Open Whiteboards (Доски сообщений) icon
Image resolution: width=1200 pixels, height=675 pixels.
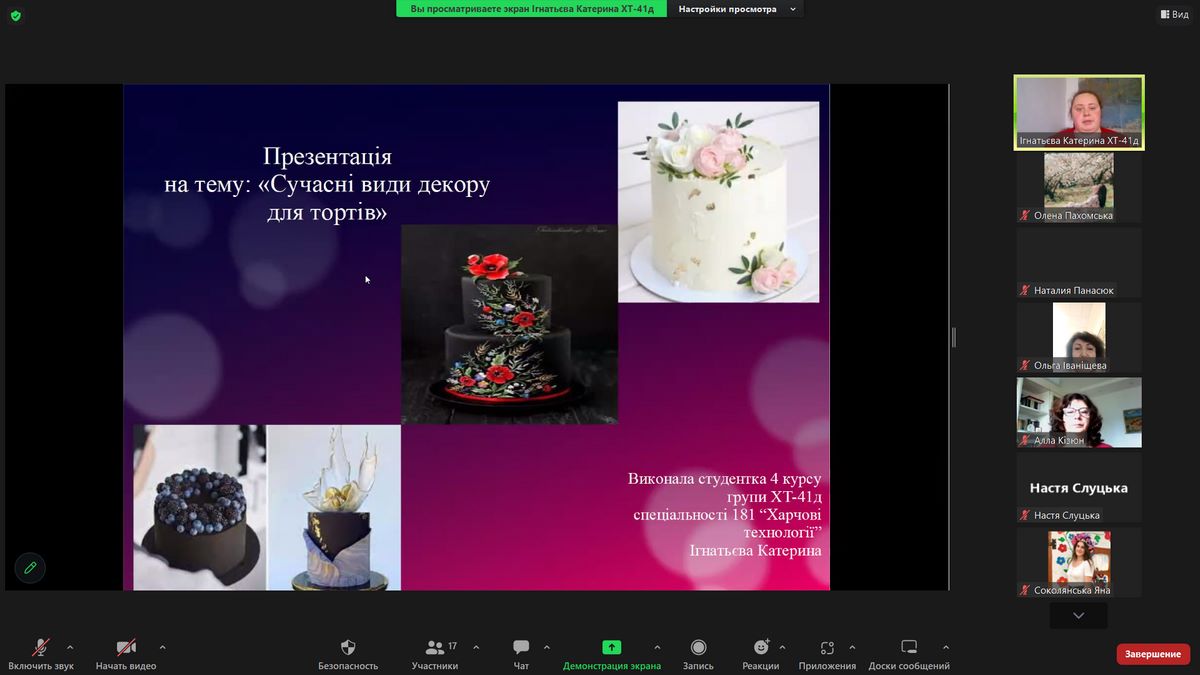click(x=909, y=648)
